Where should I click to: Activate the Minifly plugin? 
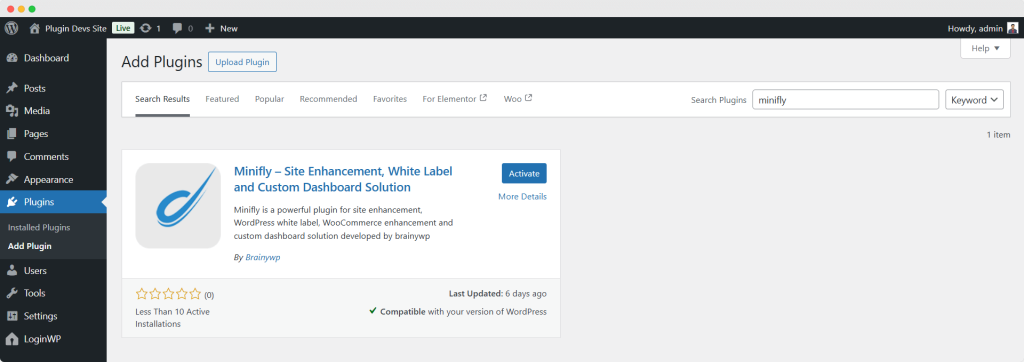[x=524, y=173]
